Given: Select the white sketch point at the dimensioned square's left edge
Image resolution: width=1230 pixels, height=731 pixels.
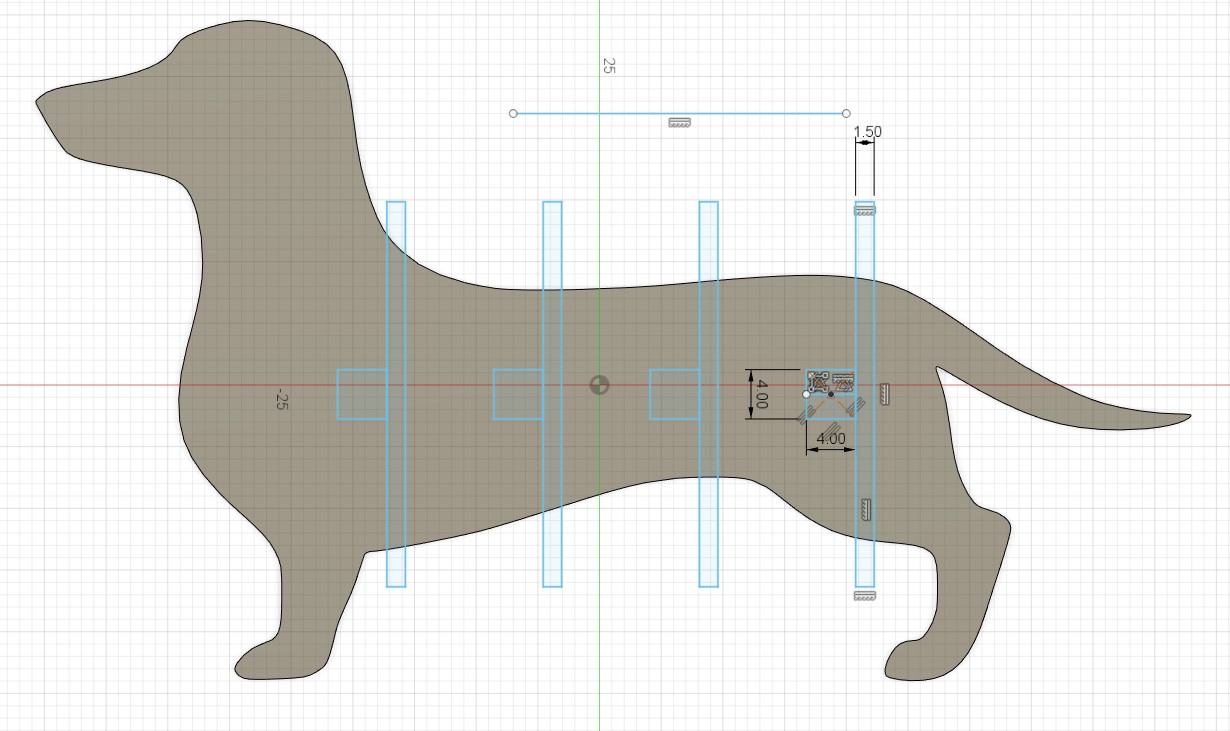Looking at the screenshot, I should (x=807, y=394).
